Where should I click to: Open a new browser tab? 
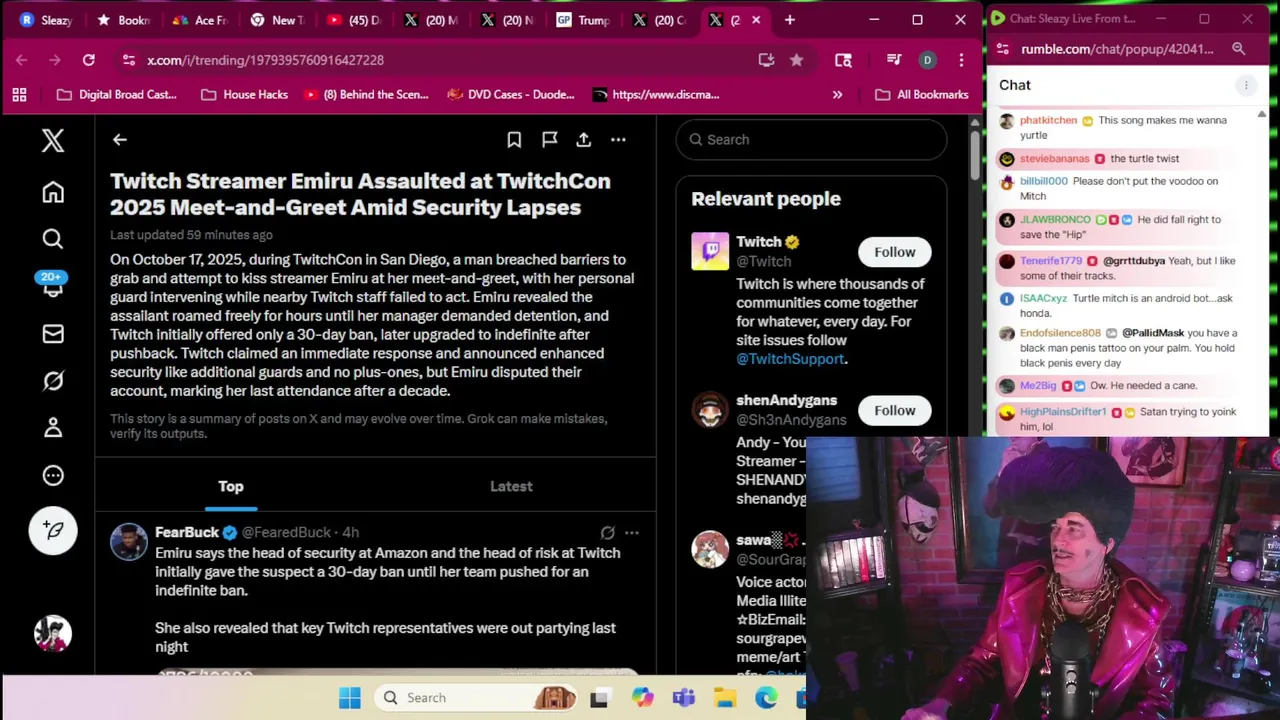pyautogui.click(x=789, y=20)
